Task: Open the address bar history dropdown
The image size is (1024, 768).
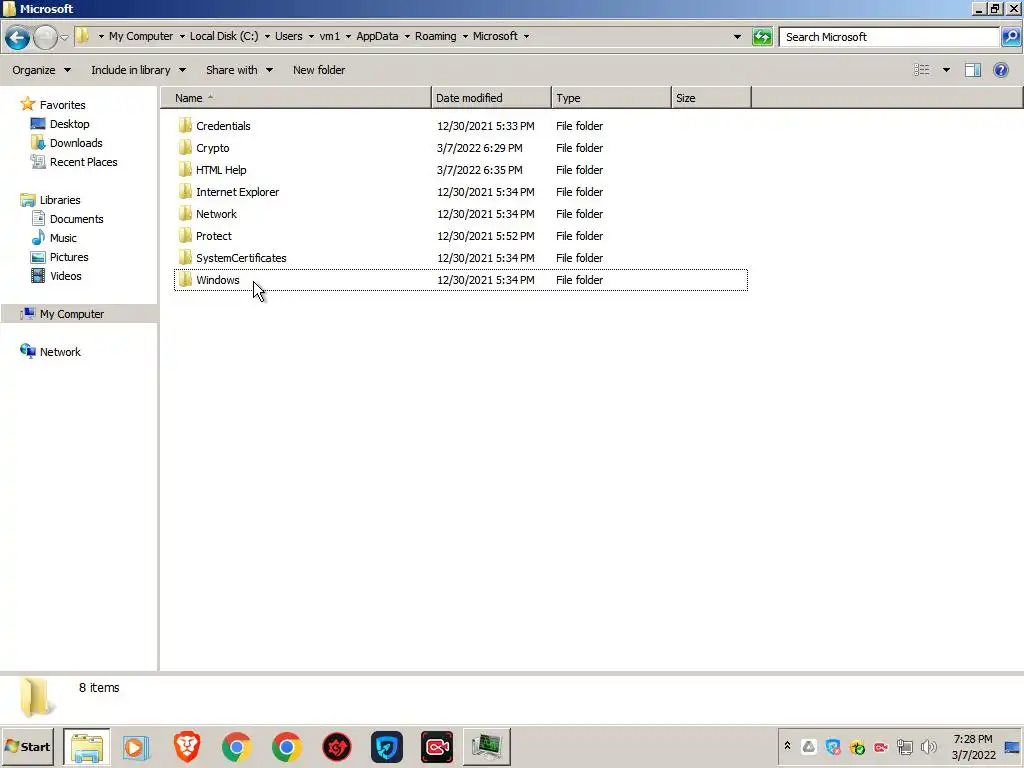Action: (737, 37)
